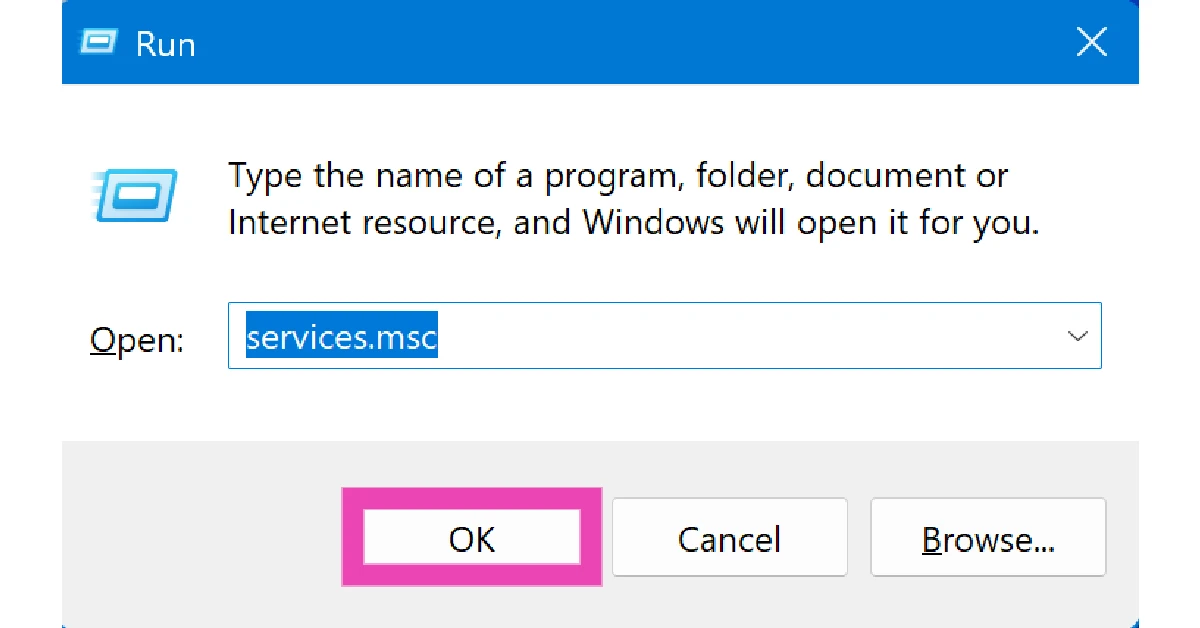This screenshot has height=628, width=1200.
Task: Click the blue title bar of the Run window
Action: coord(600,42)
